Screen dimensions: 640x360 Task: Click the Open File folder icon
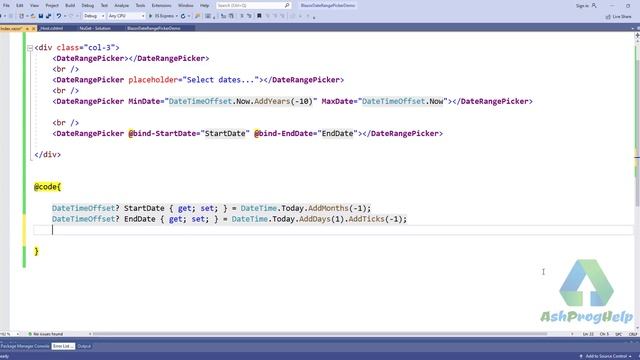point(33,16)
